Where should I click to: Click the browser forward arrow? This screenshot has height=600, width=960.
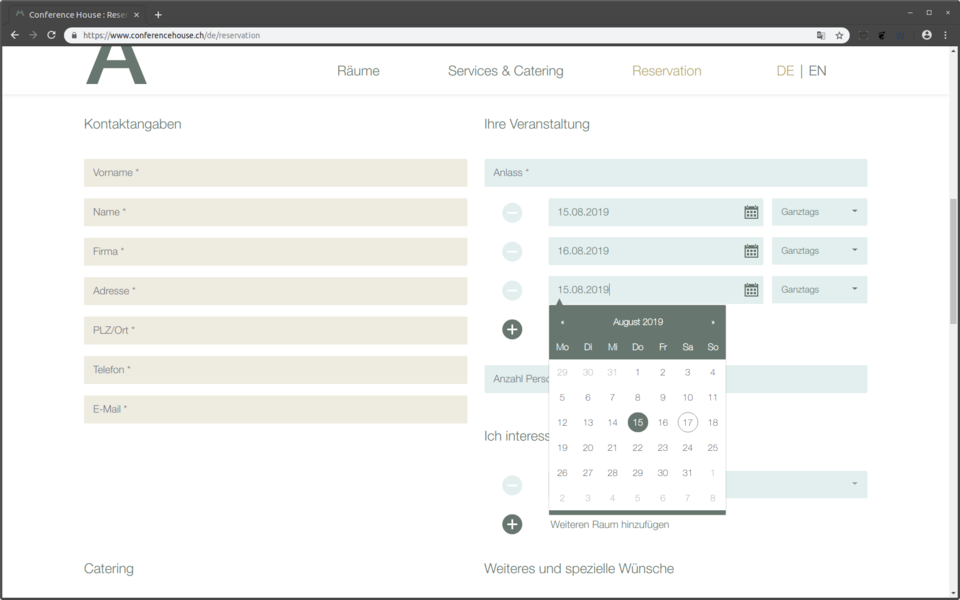coord(33,35)
